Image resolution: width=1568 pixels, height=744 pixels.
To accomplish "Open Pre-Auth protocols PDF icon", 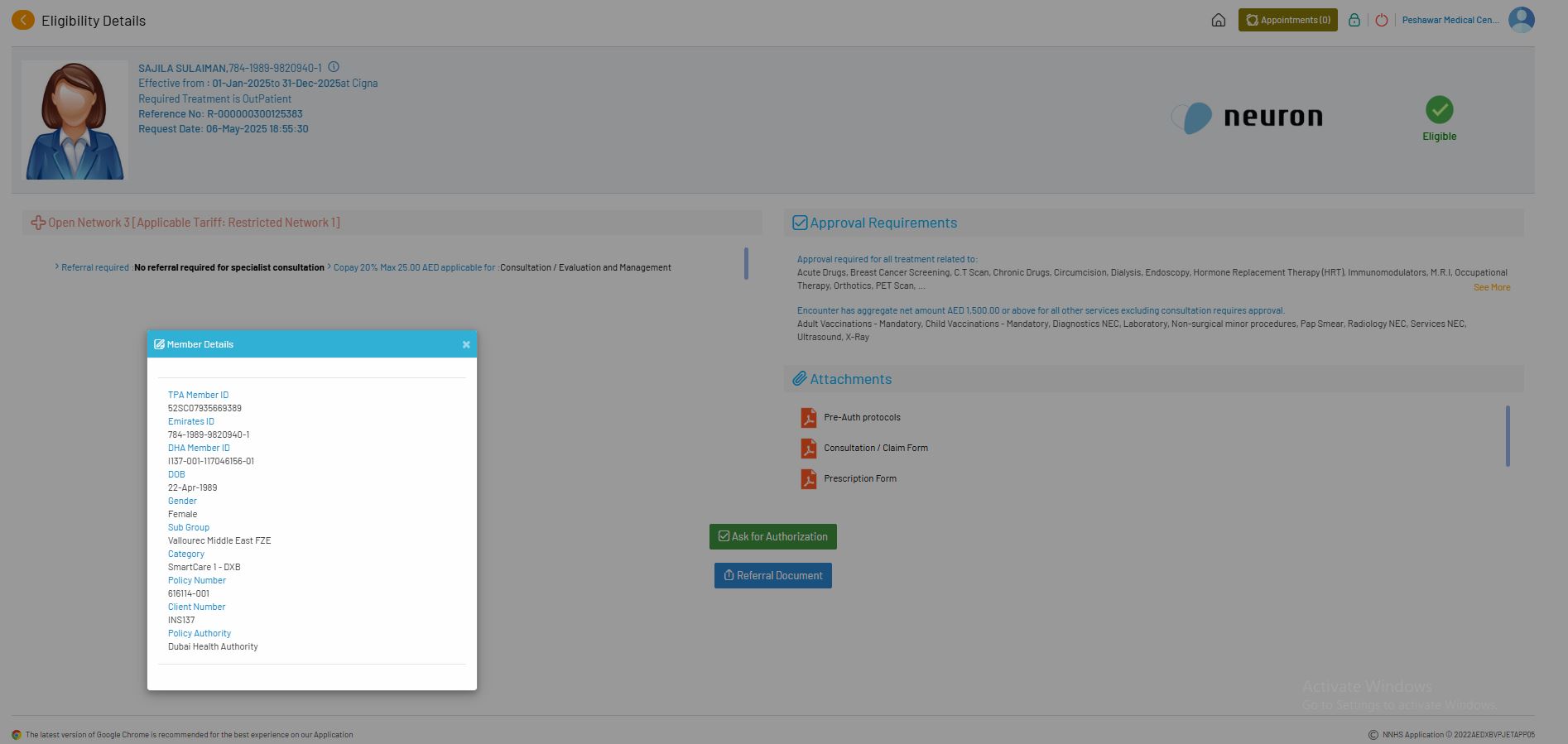I will pyautogui.click(x=809, y=418).
